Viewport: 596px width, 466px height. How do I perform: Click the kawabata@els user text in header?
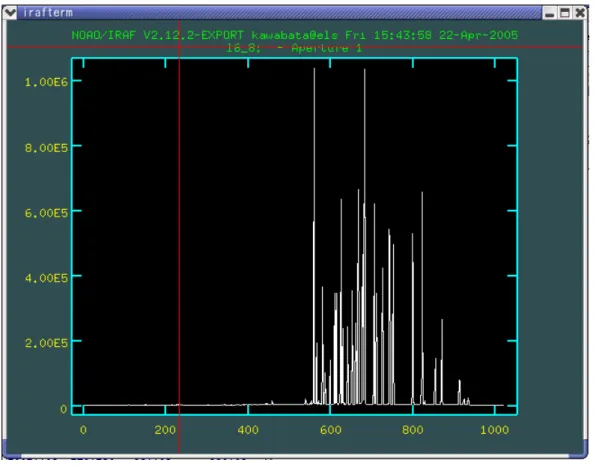295,35
